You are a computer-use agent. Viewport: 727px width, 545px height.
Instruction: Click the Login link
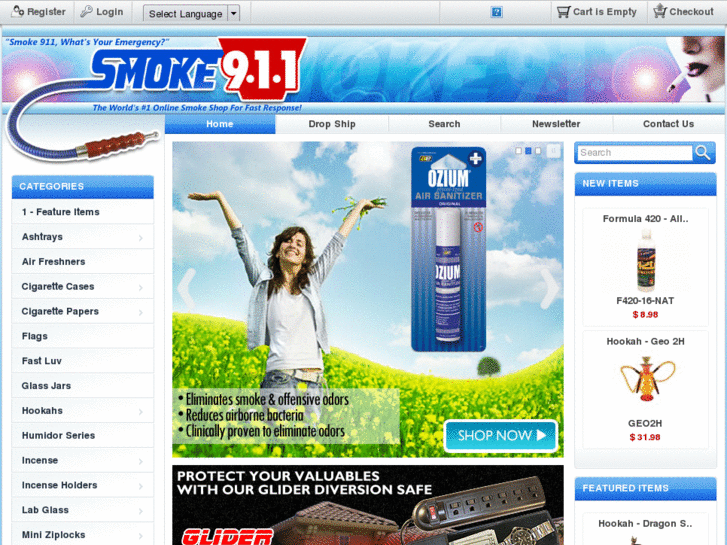click(109, 12)
